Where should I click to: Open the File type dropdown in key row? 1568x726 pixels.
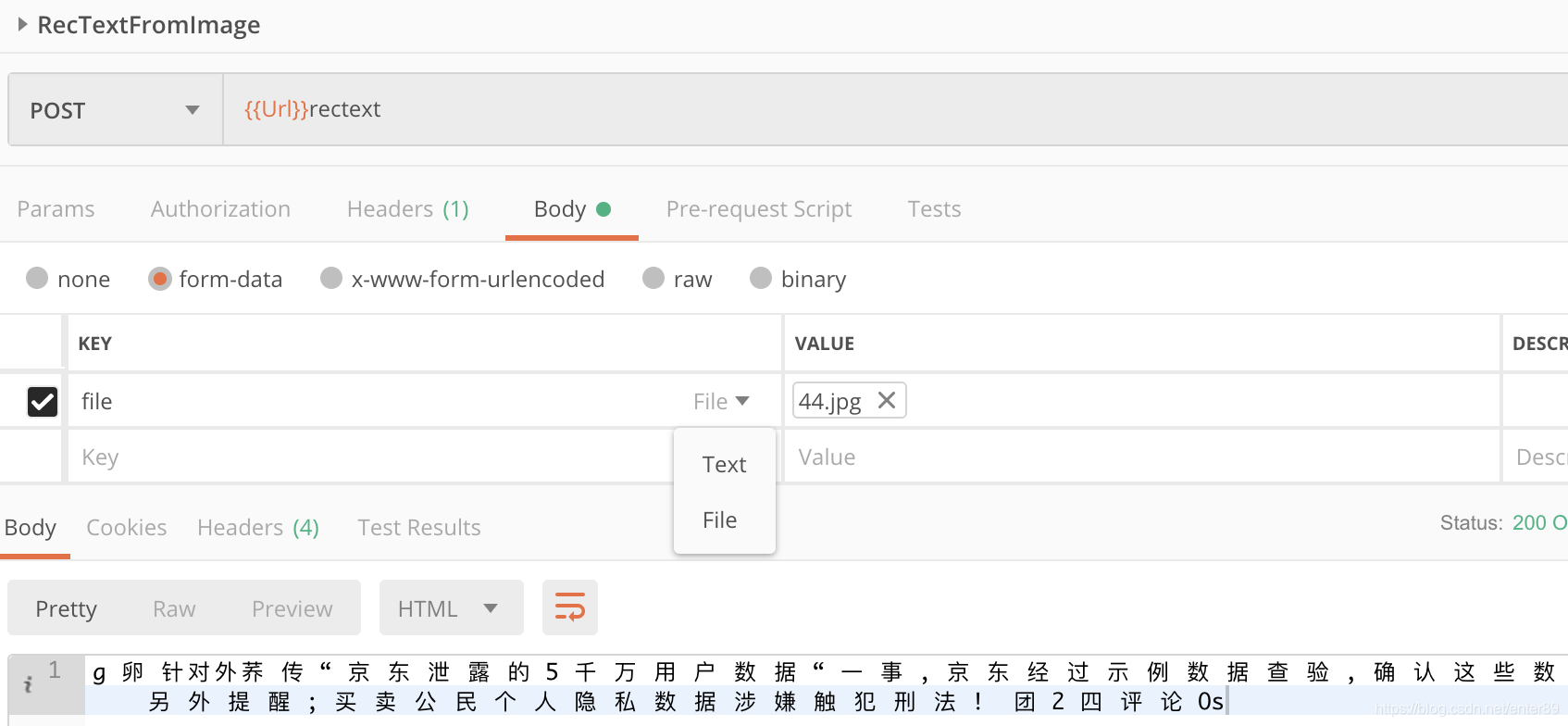[721, 401]
